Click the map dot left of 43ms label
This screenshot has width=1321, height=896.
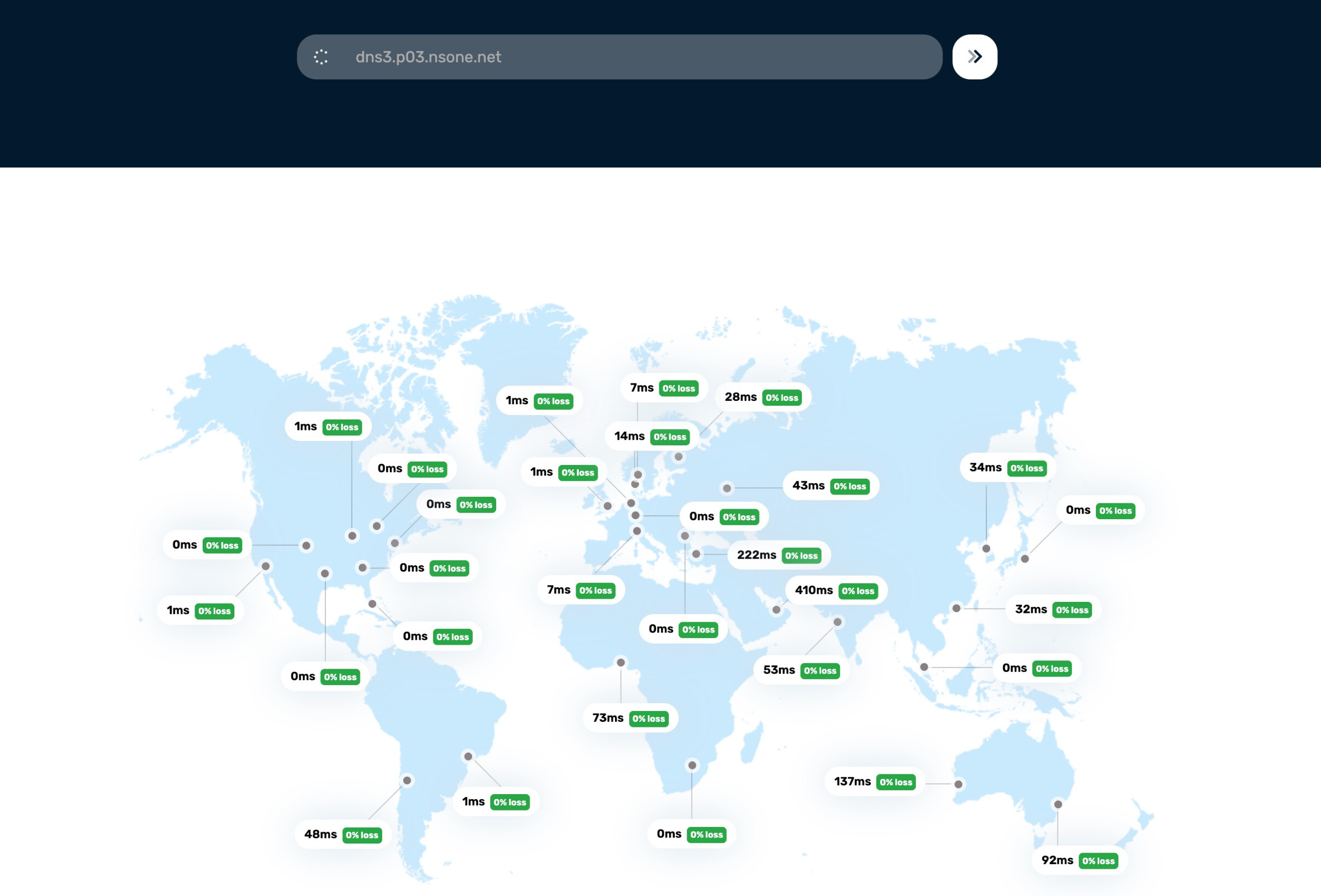(x=726, y=489)
